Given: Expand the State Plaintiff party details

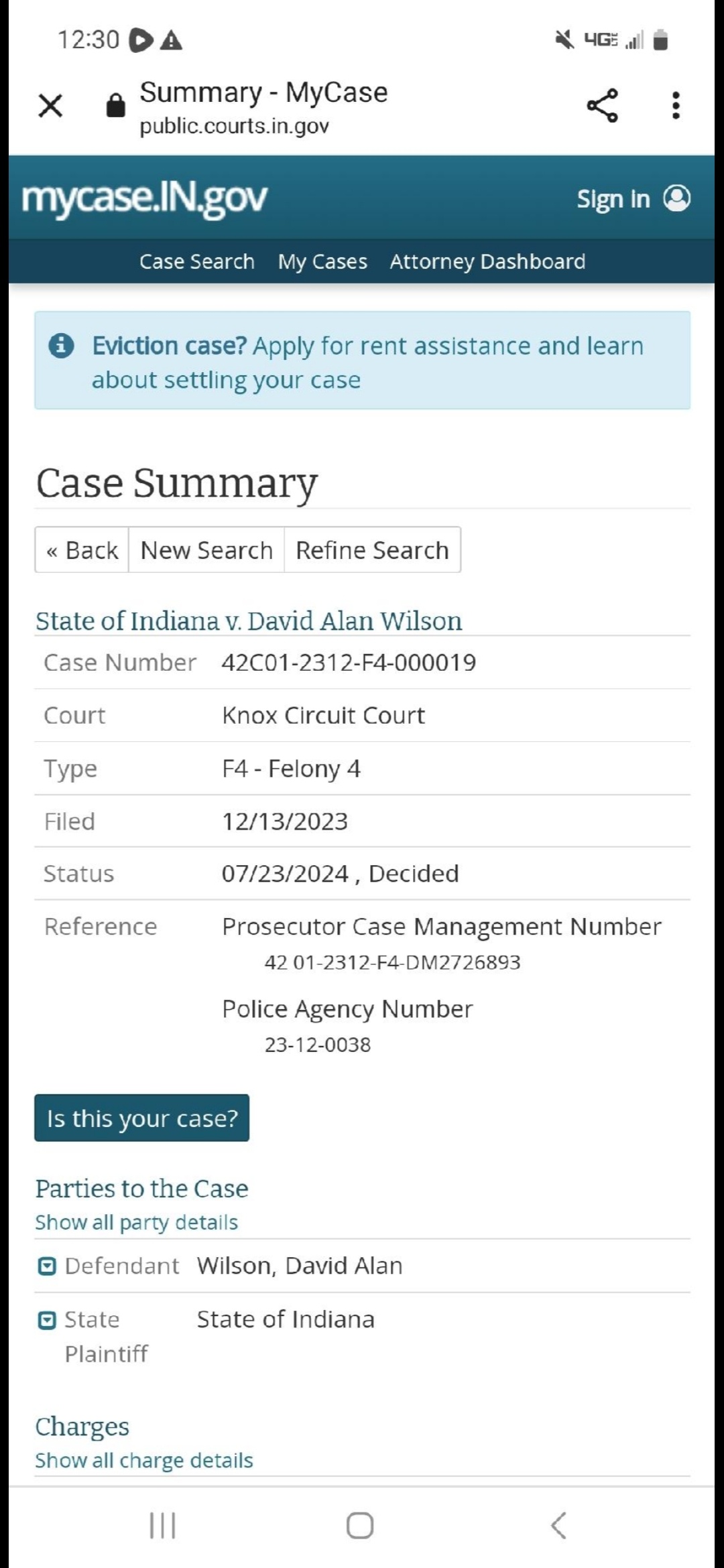Looking at the screenshot, I should pyautogui.click(x=47, y=1320).
